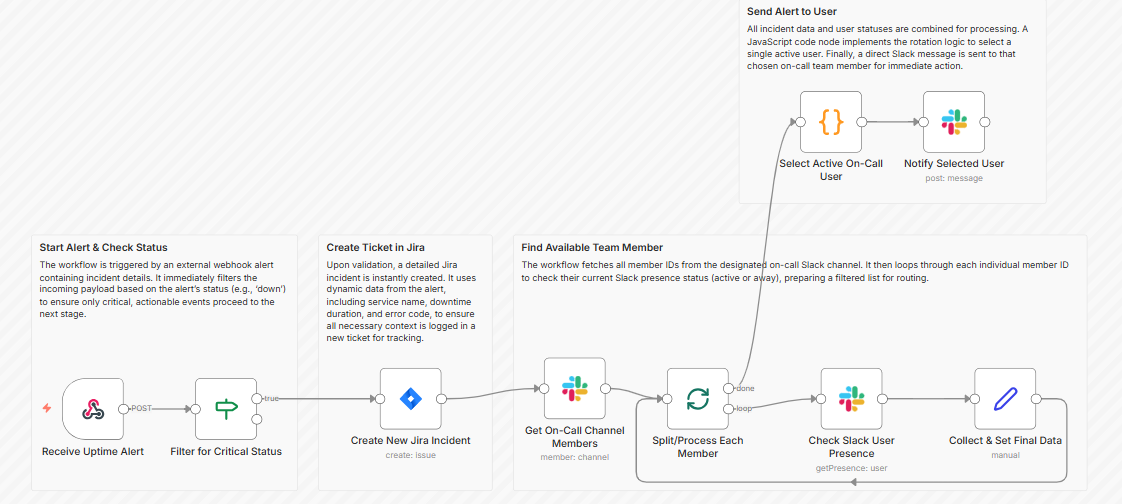
Task: Select the Collect & Set Final Data node
Action: pyautogui.click(x=1005, y=399)
